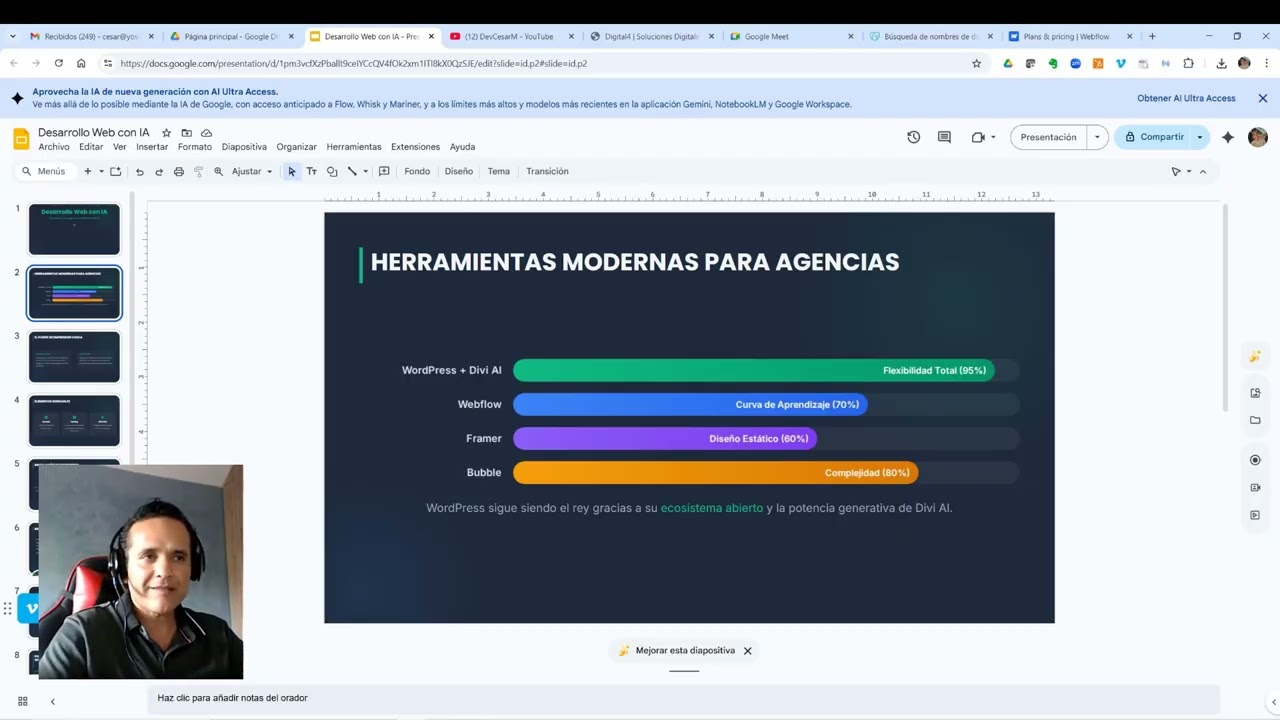The height and width of the screenshot is (720, 1280).
Task: Activate the paint format roller tool
Action: 198,172
